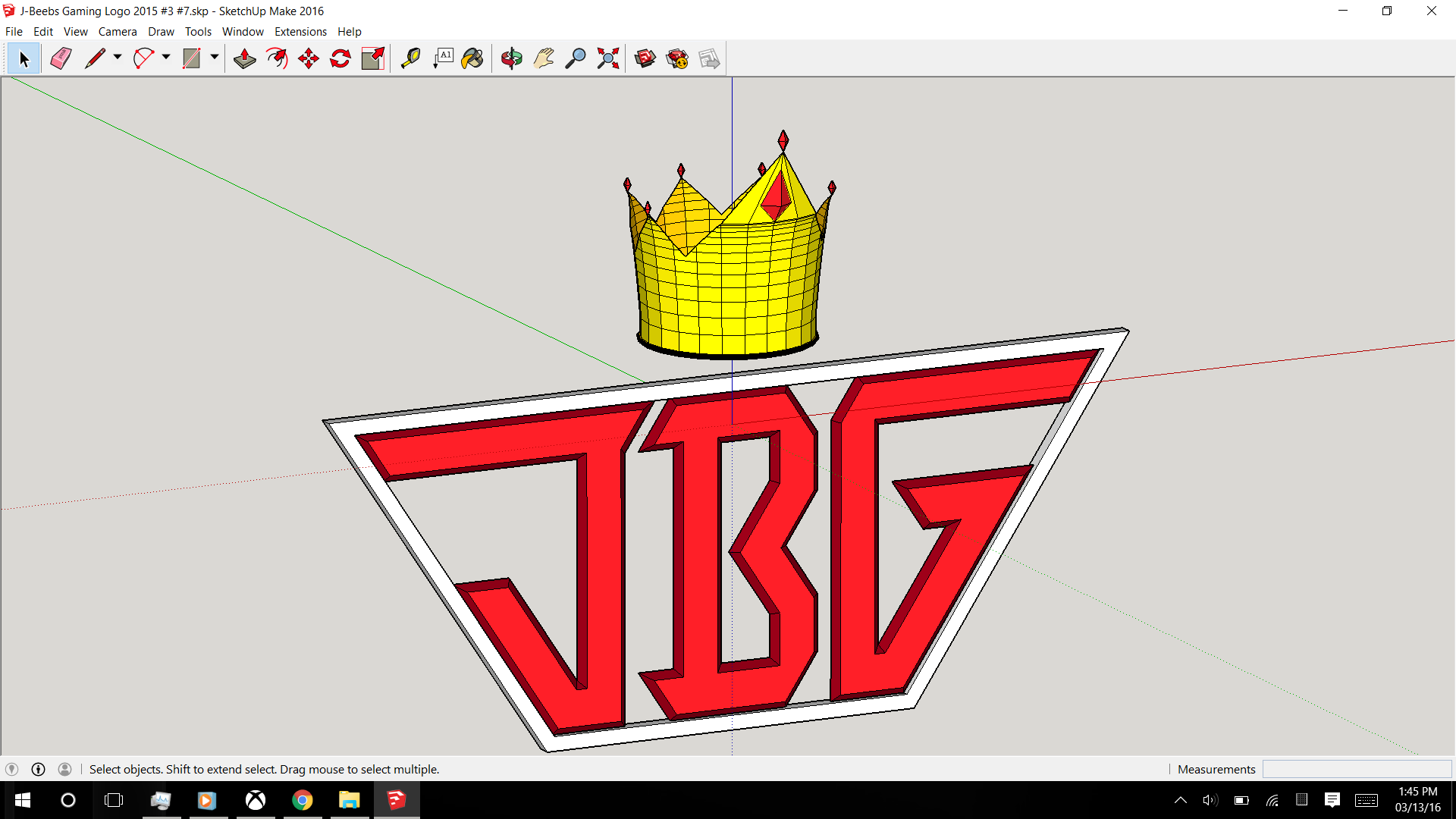Select the Tape Measure tool
Screen dimensions: 1456x819
tap(409, 58)
